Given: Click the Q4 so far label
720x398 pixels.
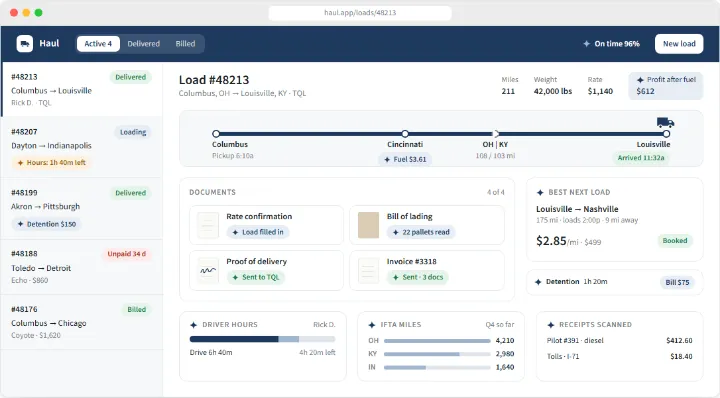Looking at the screenshot, I should click(500, 325).
